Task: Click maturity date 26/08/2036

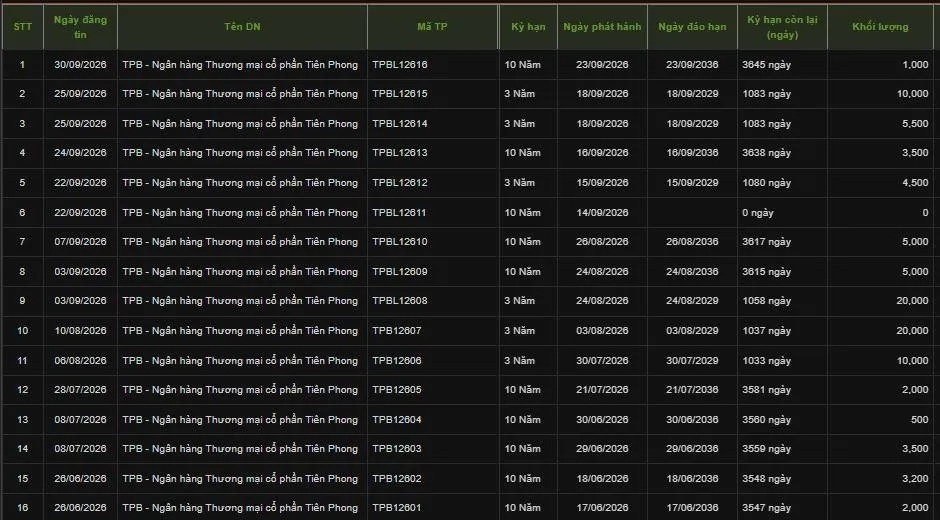Action: click(x=692, y=242)
